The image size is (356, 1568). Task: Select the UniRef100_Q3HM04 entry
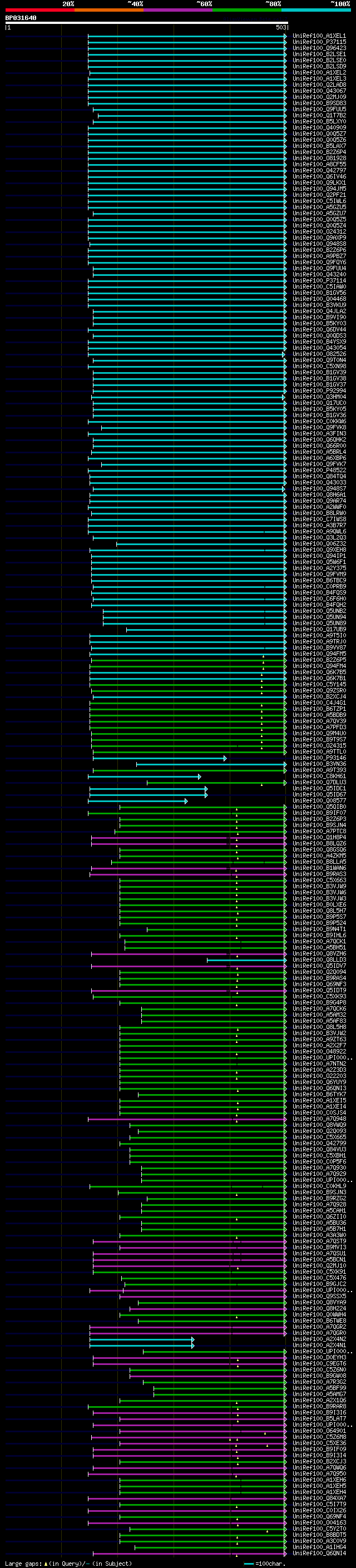(x=319, y=397)
